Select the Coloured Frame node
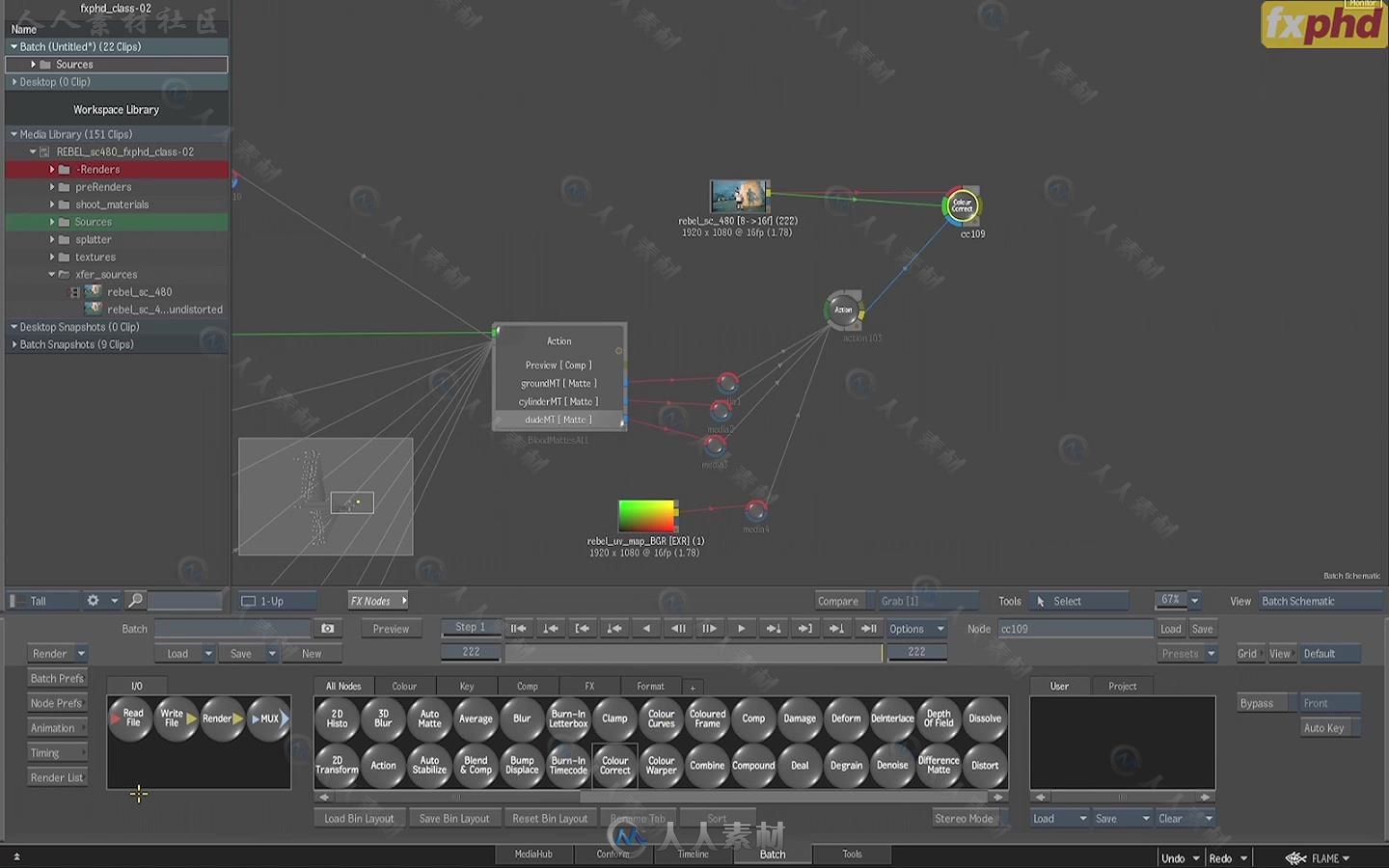 707,719
